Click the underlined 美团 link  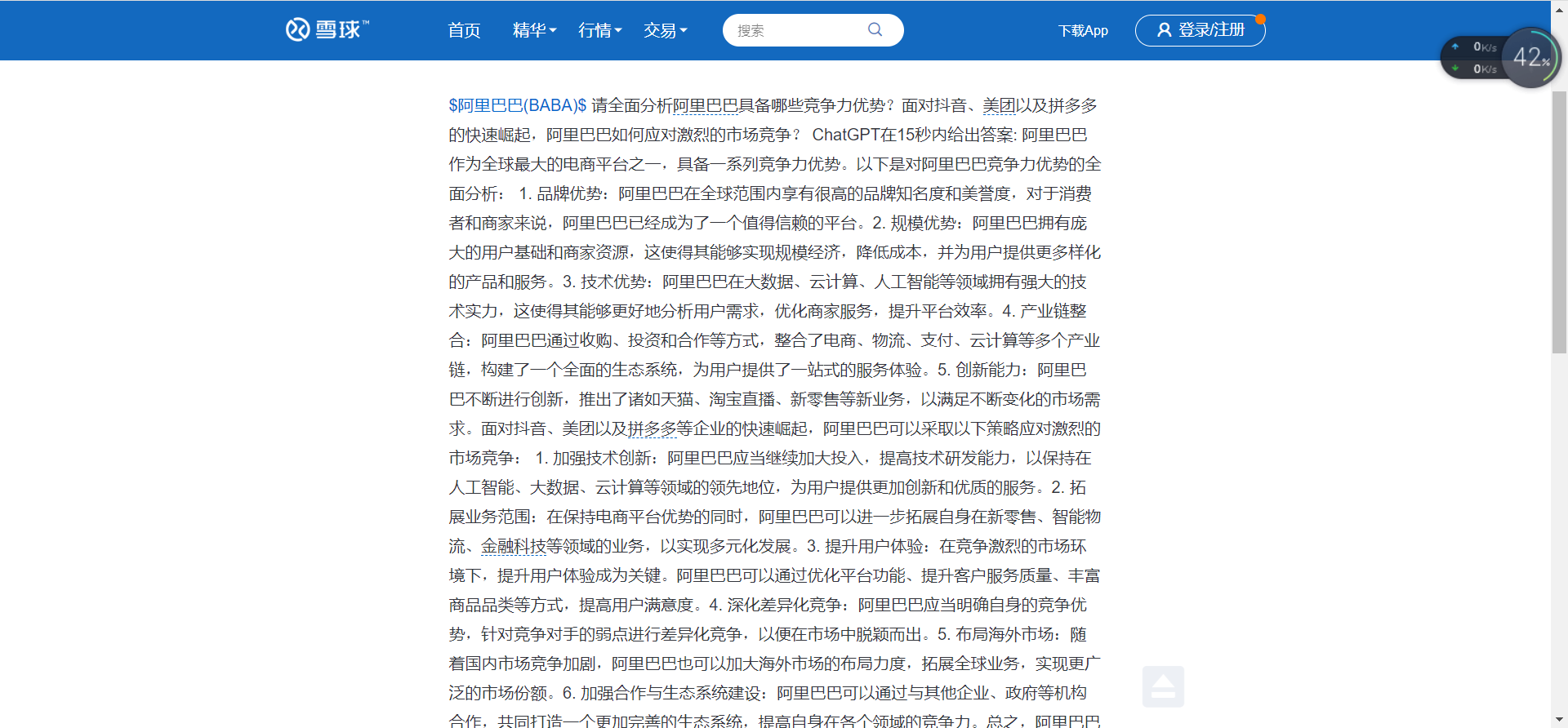[999, 105]
